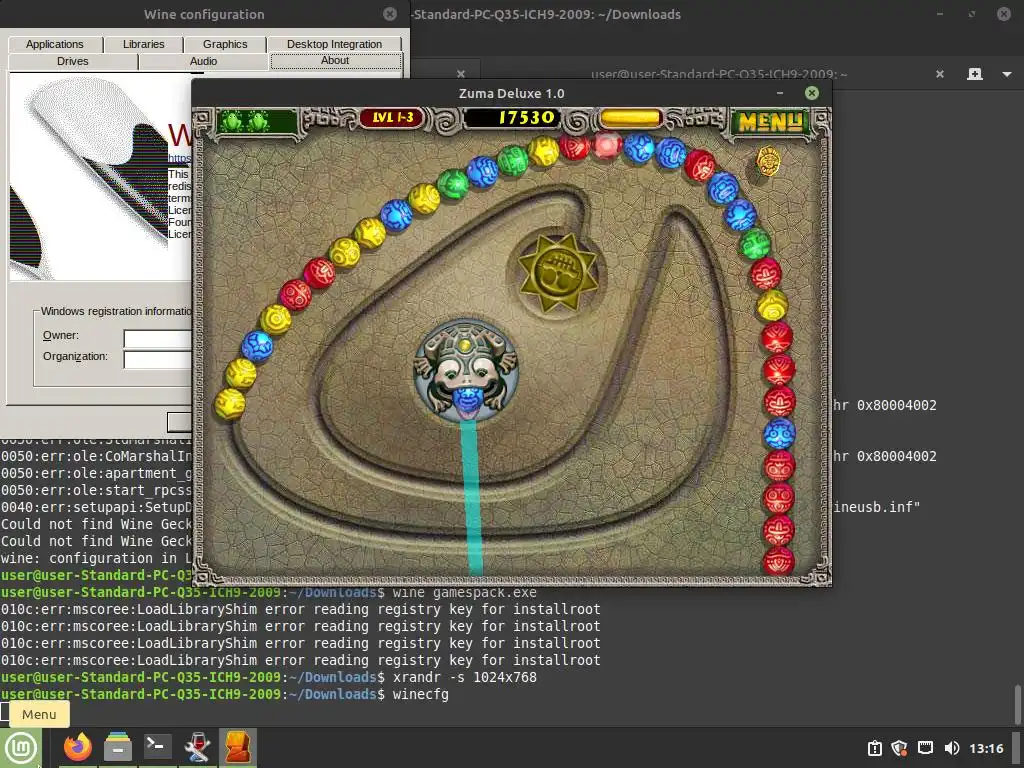Click the LVL 1-3 level indicator
The image size is (1024, 768).
pos(392,118)
